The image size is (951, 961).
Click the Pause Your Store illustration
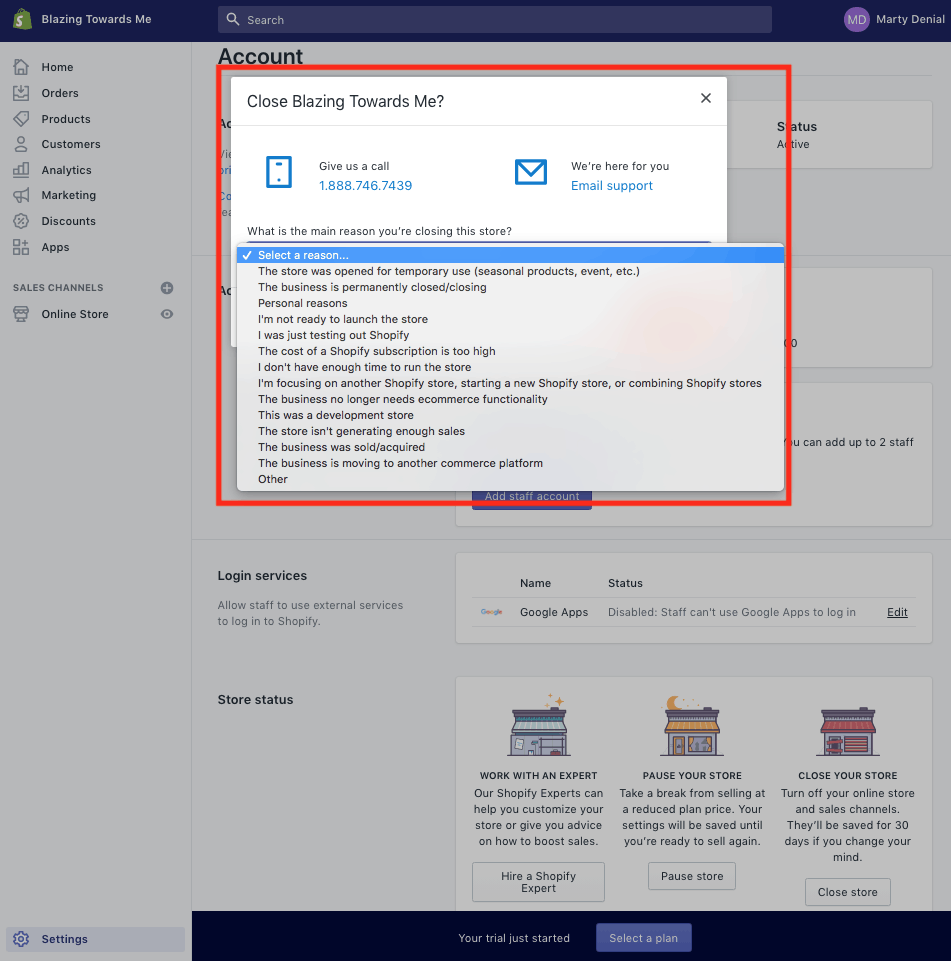(692, 726)
